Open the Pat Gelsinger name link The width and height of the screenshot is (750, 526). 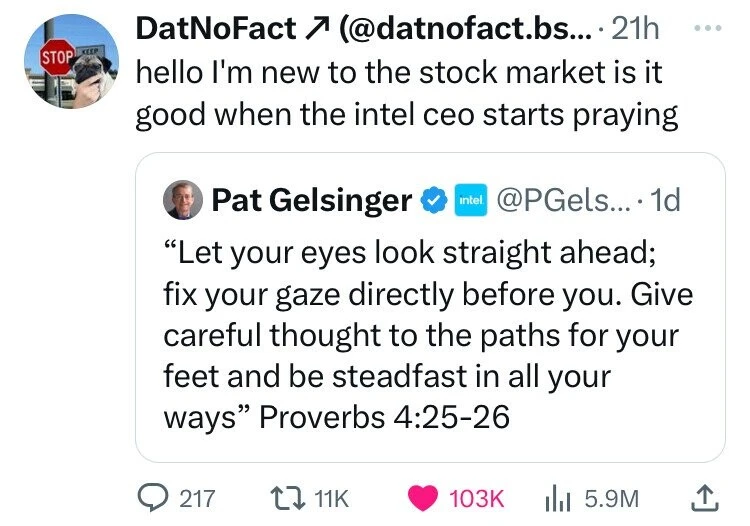(310, 202)
